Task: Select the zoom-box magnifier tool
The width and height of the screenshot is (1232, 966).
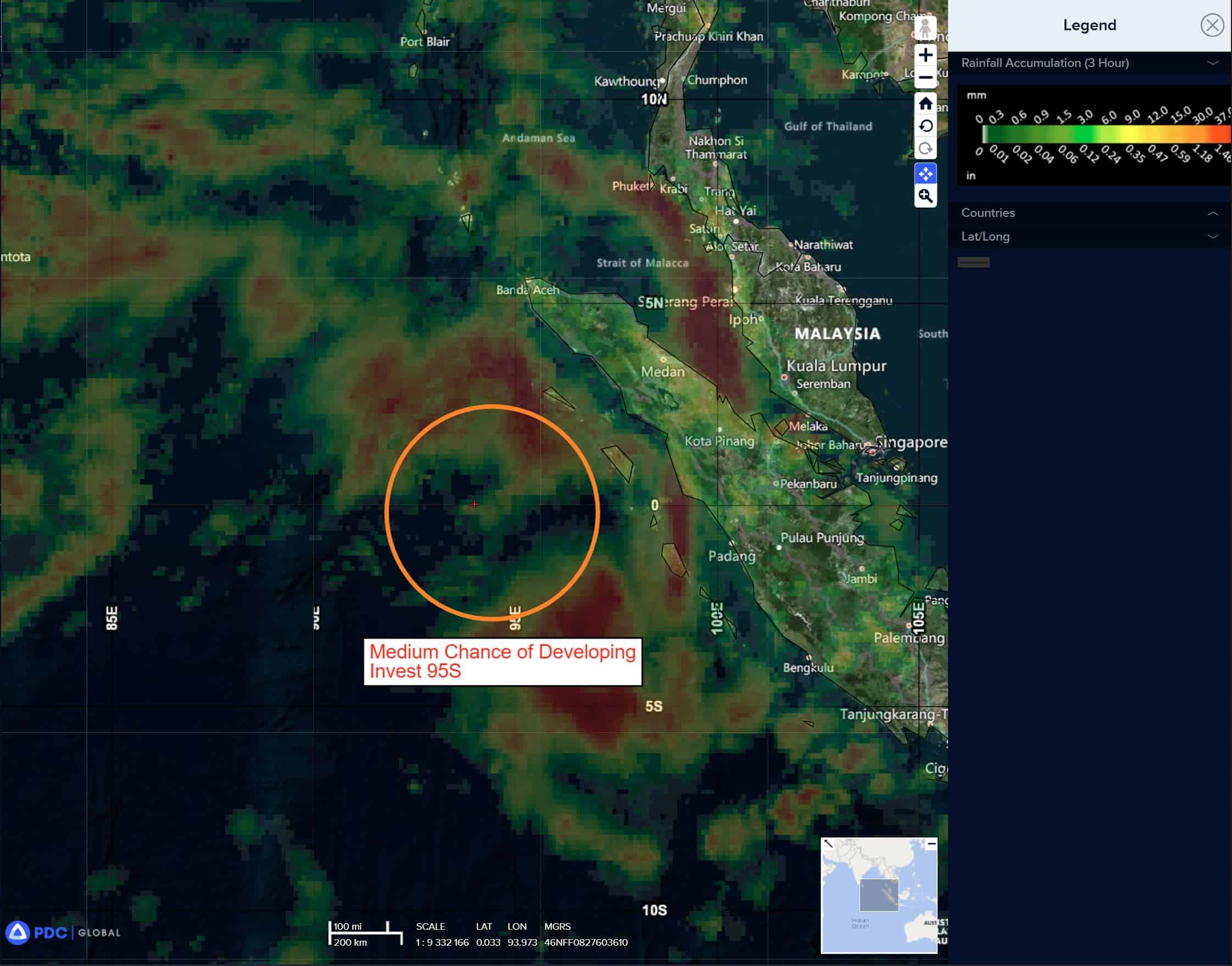Action: [x=925, y=196]
